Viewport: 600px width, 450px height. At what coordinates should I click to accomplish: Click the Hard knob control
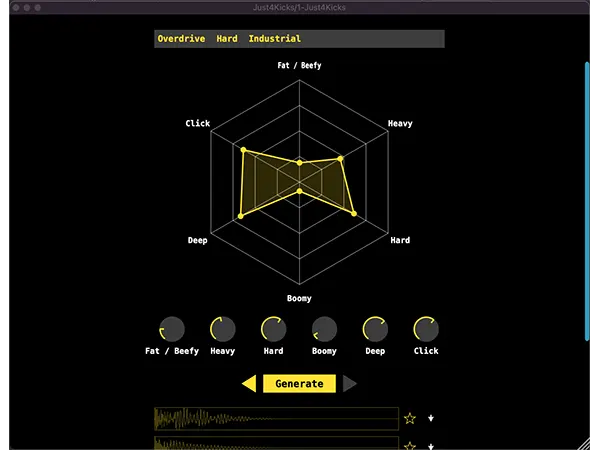tap(274, 329)
